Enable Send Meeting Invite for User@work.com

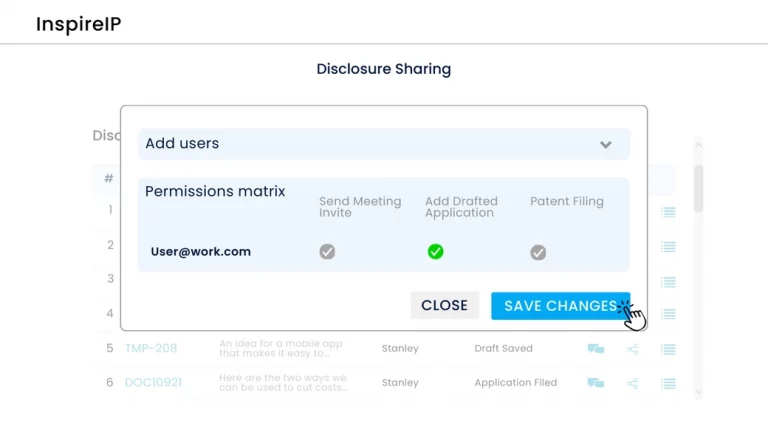pos(327,252)
